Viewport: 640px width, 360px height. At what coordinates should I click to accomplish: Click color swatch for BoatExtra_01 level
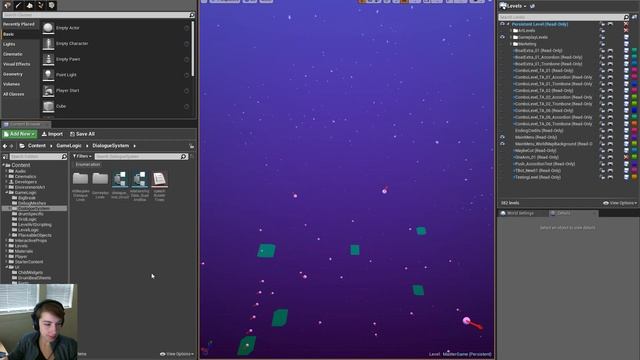coord(634,51)
